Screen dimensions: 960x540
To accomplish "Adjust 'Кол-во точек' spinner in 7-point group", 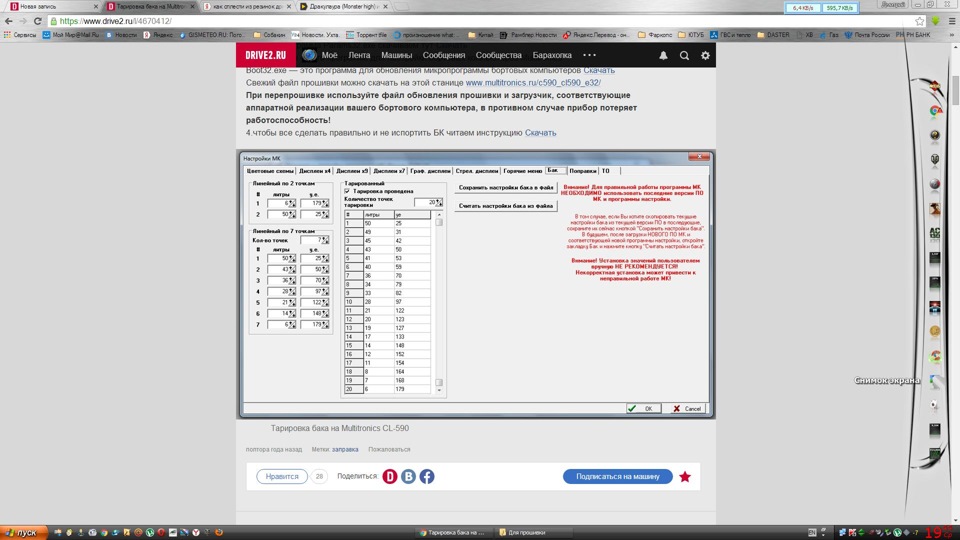I will (325, 240).
